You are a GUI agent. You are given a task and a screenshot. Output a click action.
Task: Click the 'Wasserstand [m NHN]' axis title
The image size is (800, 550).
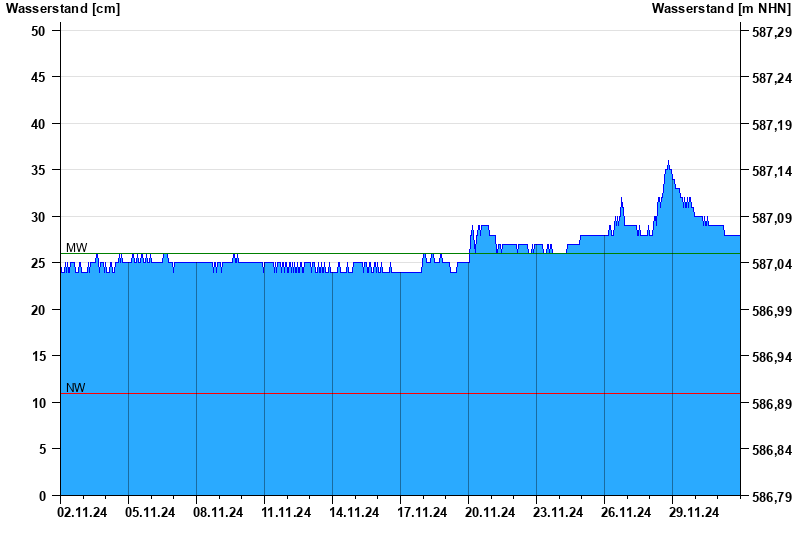pyautogui.click(x=721, y=8)
